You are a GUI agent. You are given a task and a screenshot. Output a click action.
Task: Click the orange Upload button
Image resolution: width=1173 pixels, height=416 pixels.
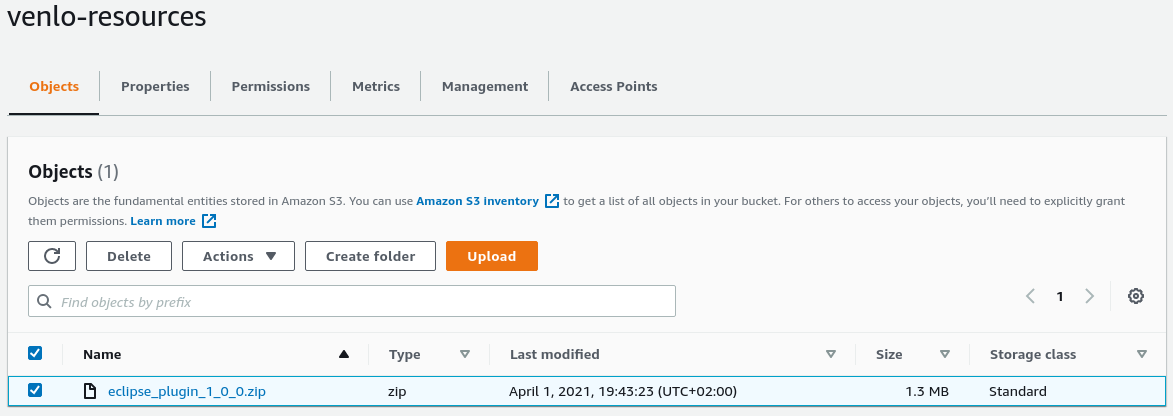tap(491, 256)
